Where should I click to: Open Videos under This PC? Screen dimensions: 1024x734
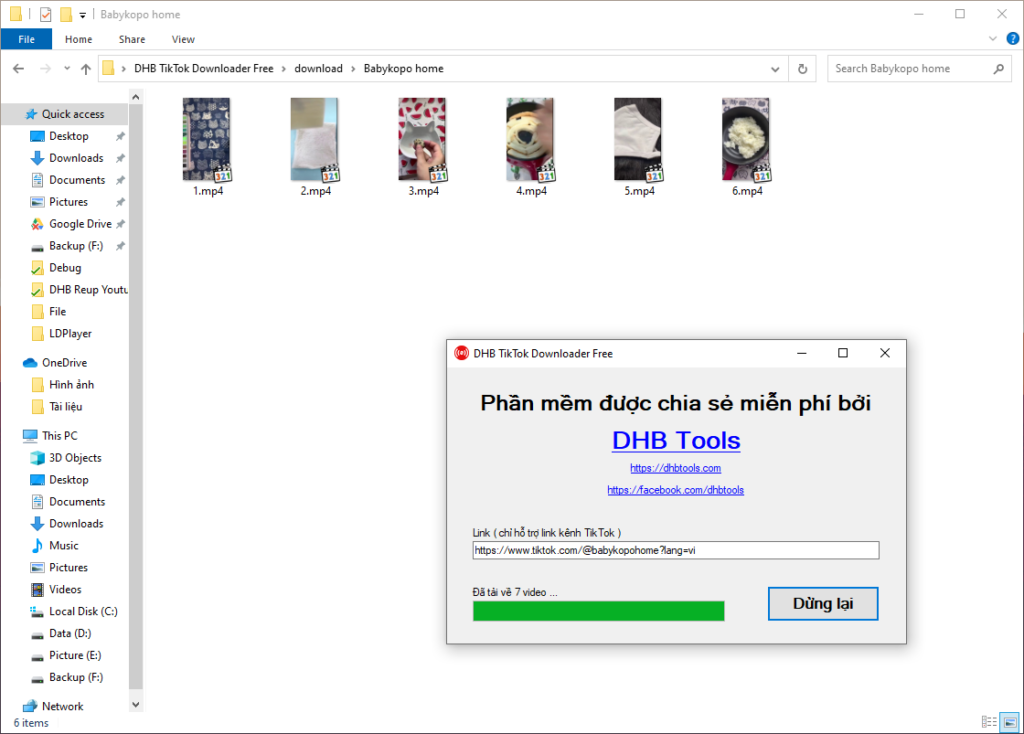coord(64,589)
